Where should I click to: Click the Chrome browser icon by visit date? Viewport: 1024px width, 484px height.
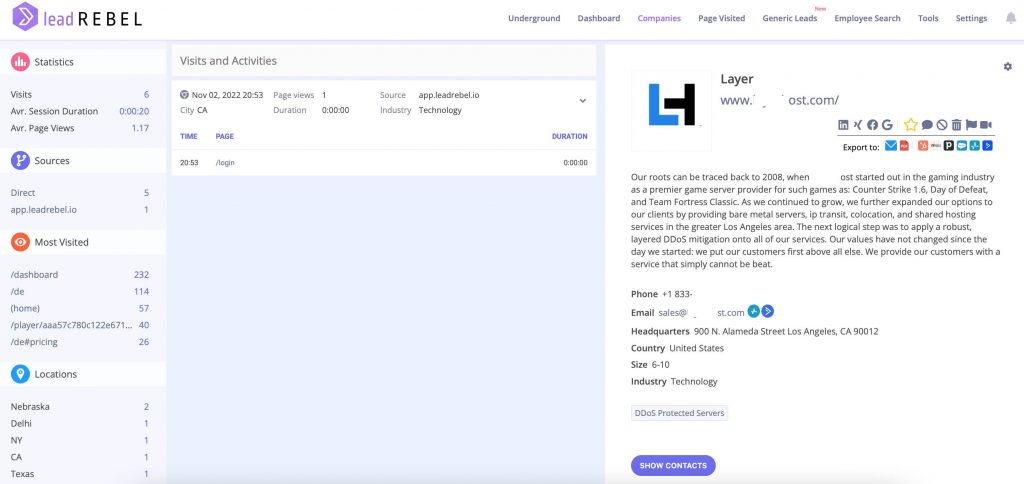(x=184, y=95)
